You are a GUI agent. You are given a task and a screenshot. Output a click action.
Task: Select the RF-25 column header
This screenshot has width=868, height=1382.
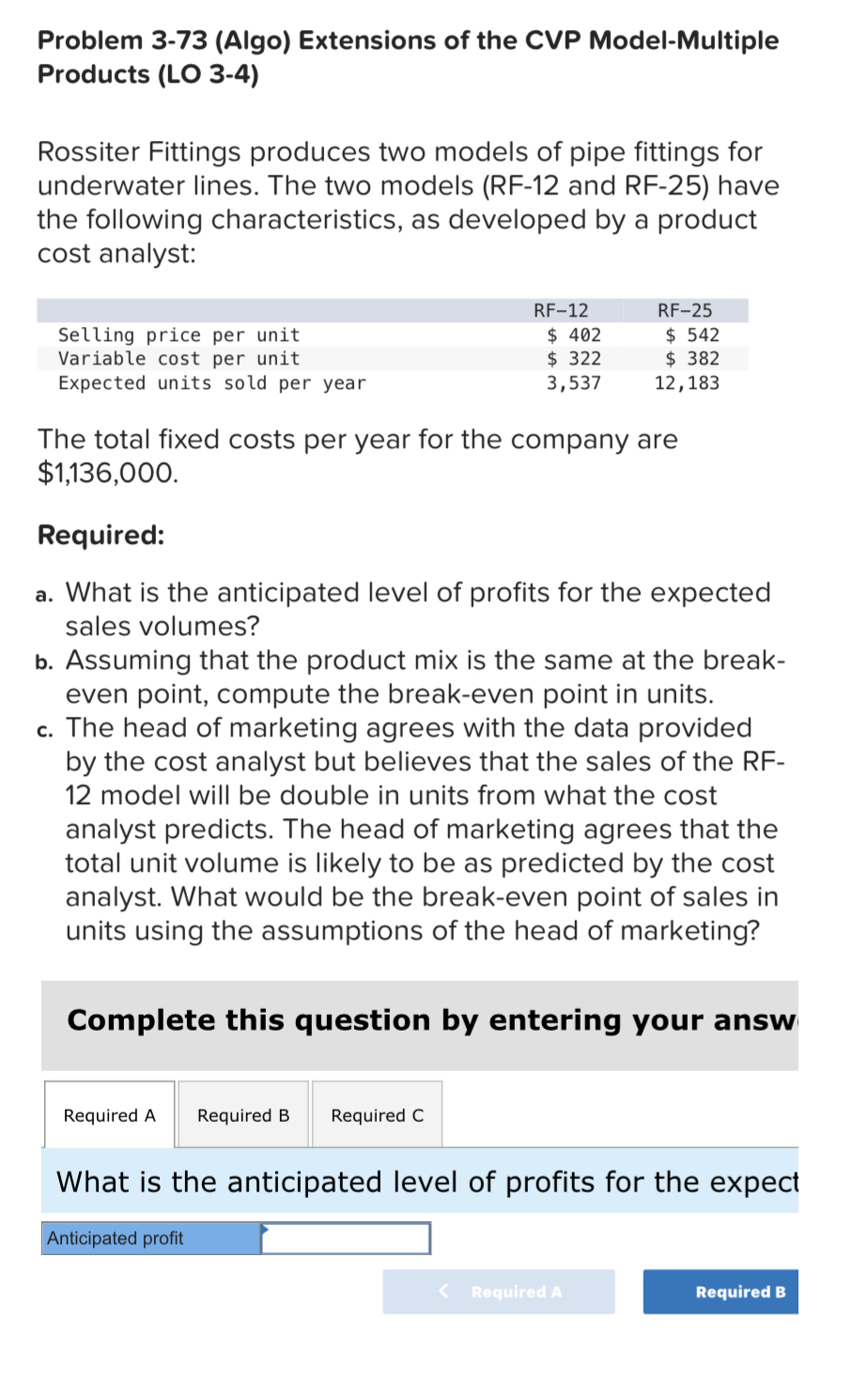point(686,310)
